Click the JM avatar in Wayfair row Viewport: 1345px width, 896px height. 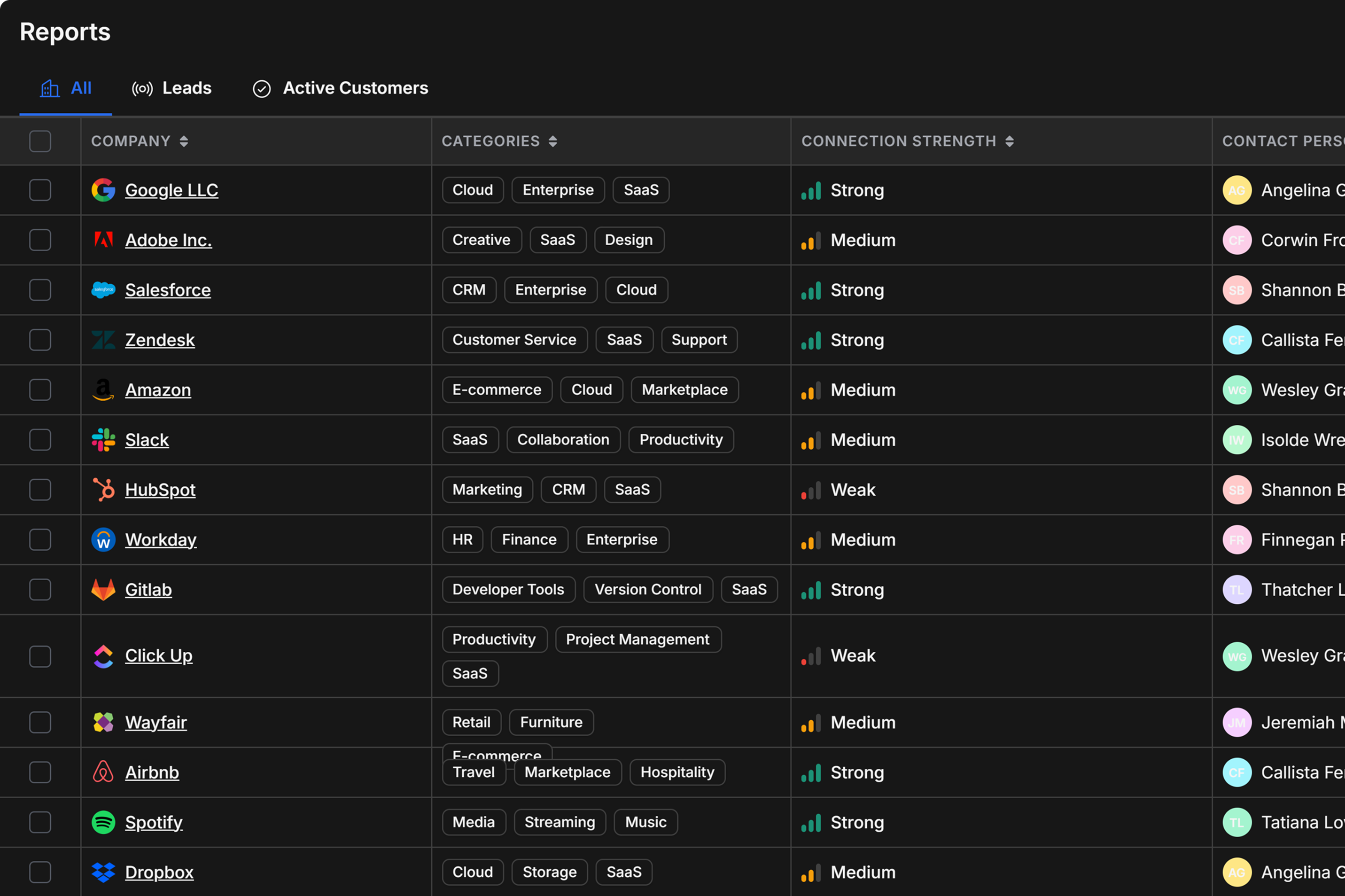pos(1237,722)
